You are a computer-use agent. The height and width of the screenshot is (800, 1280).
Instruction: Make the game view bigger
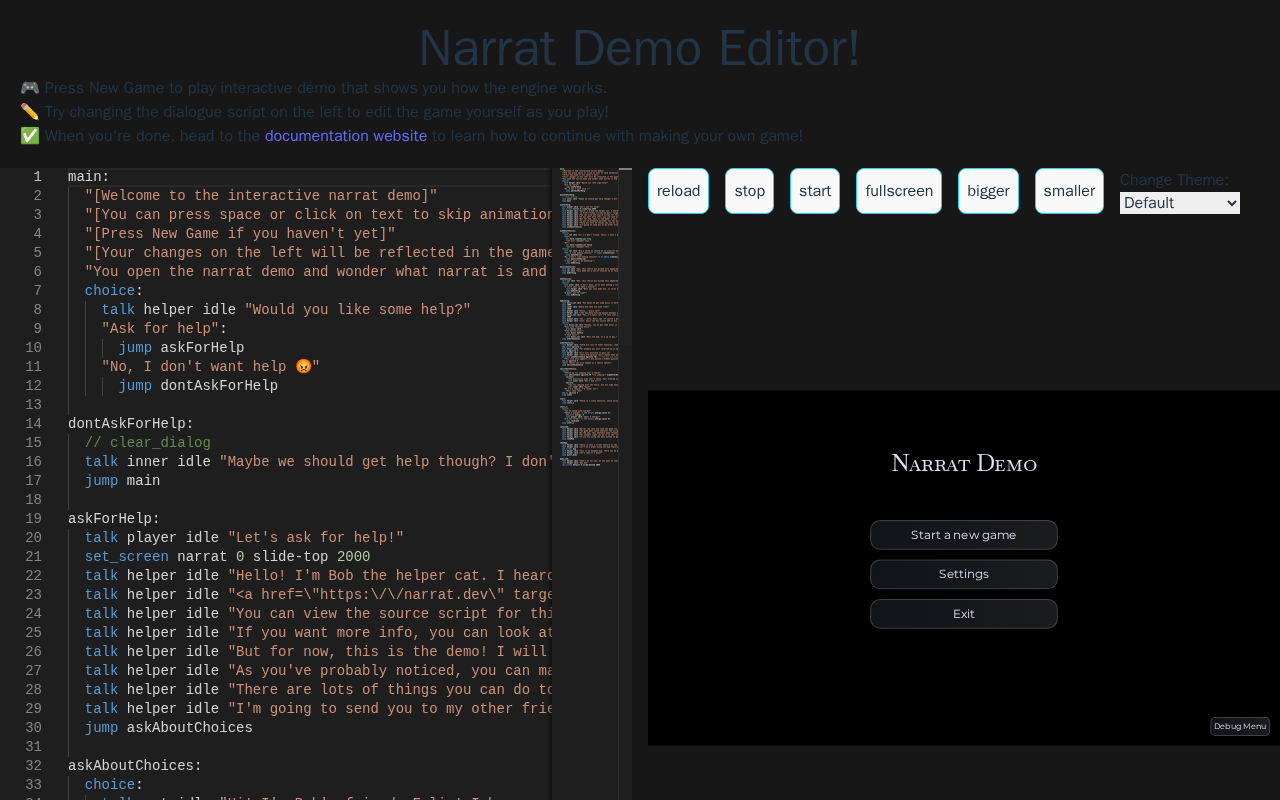pyautogui.click(x=988, y=191)
